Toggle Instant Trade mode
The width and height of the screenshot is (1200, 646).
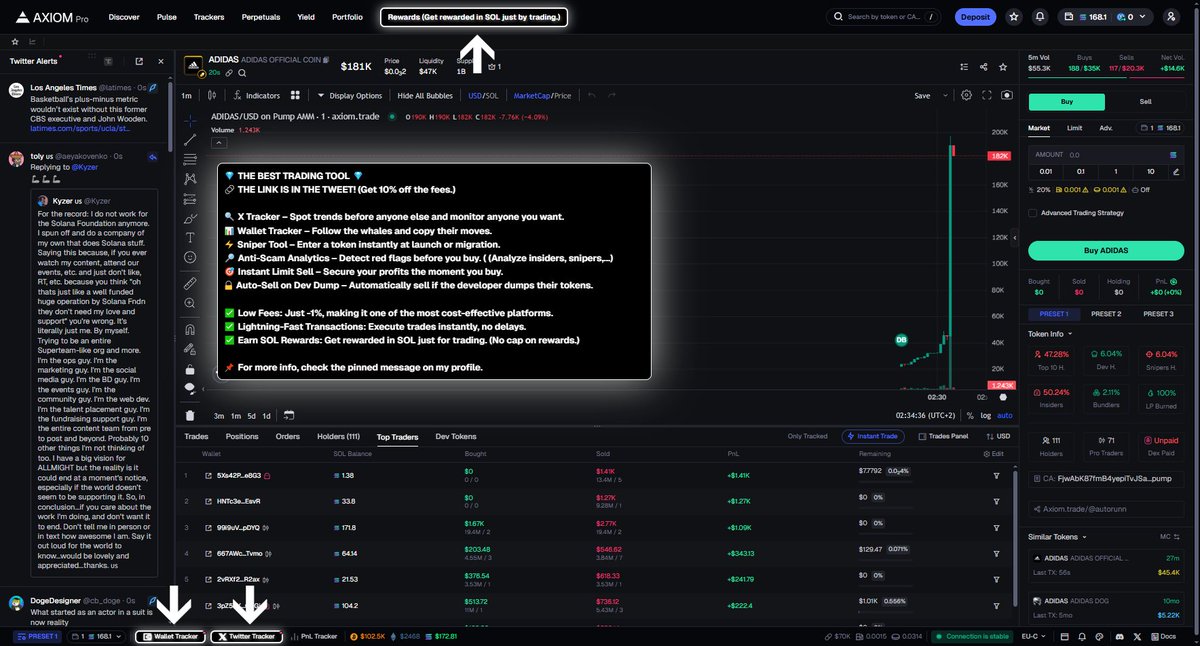875,436
